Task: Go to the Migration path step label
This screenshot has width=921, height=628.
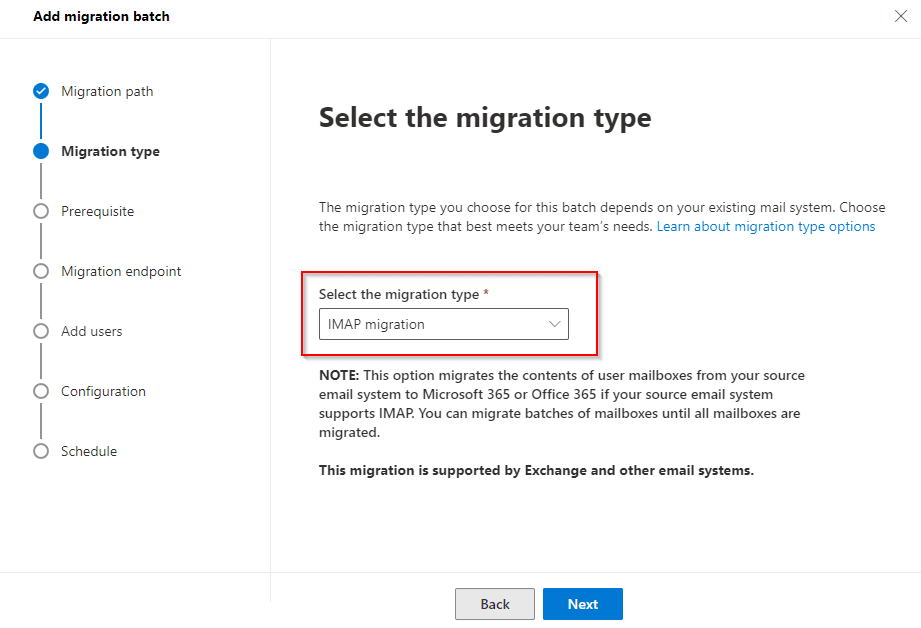Action: click(107, 91)
